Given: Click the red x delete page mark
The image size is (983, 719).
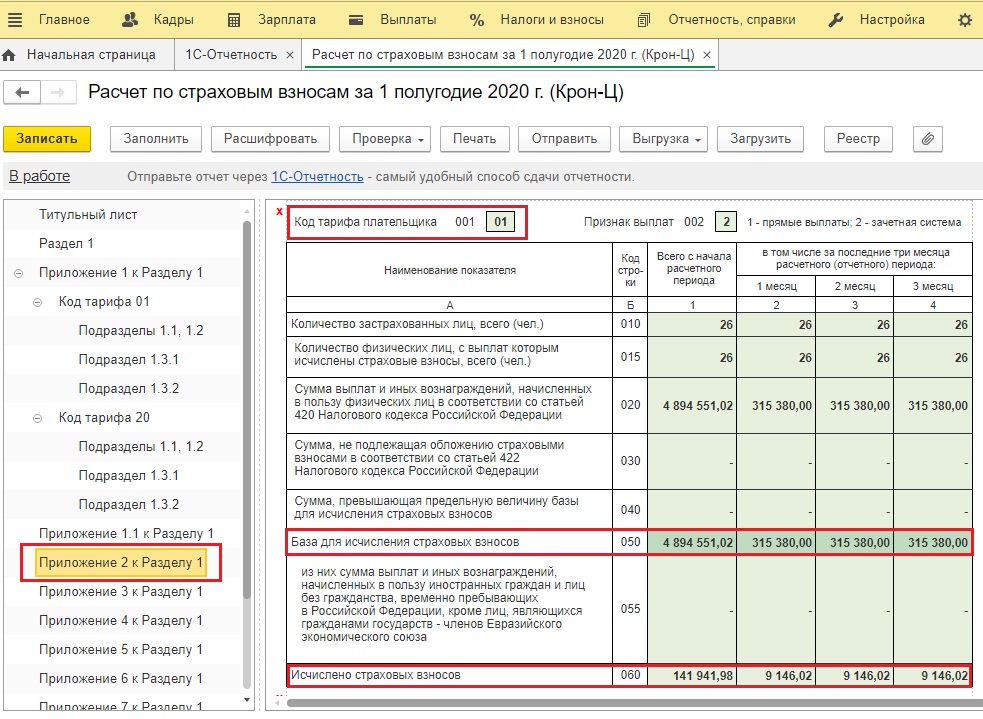Looking at the screenshot, I should (x=280, y=212).
